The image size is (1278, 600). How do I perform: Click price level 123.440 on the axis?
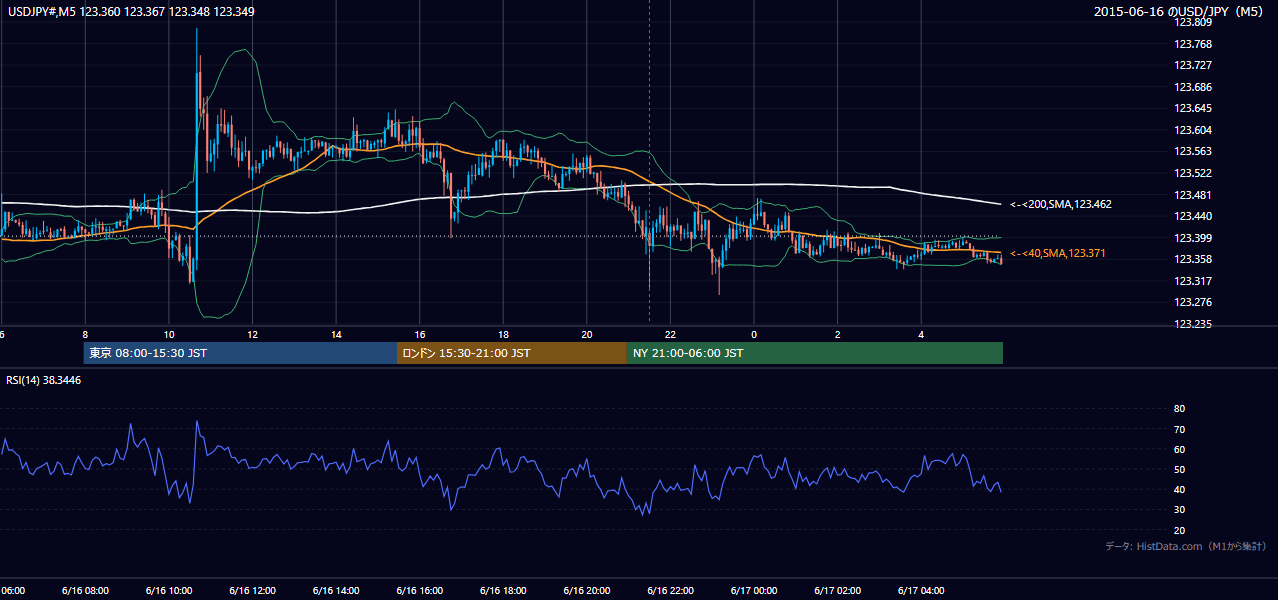click(x=1192, y=216)
